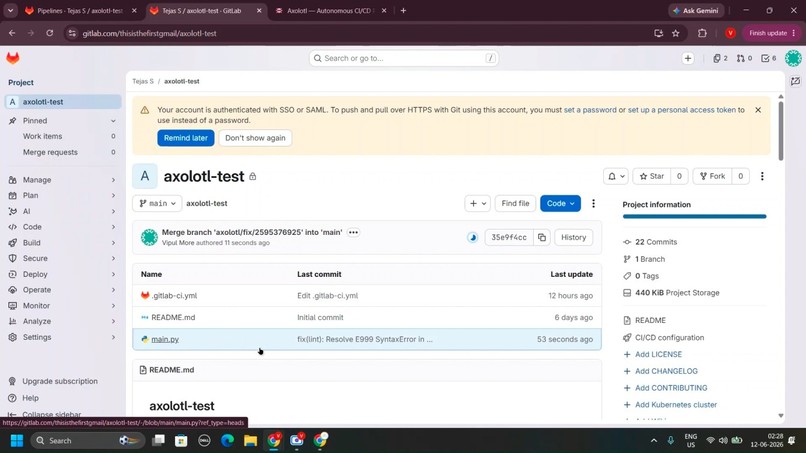
Task: Open assigned issues counter icon
Action: (720, 58)
